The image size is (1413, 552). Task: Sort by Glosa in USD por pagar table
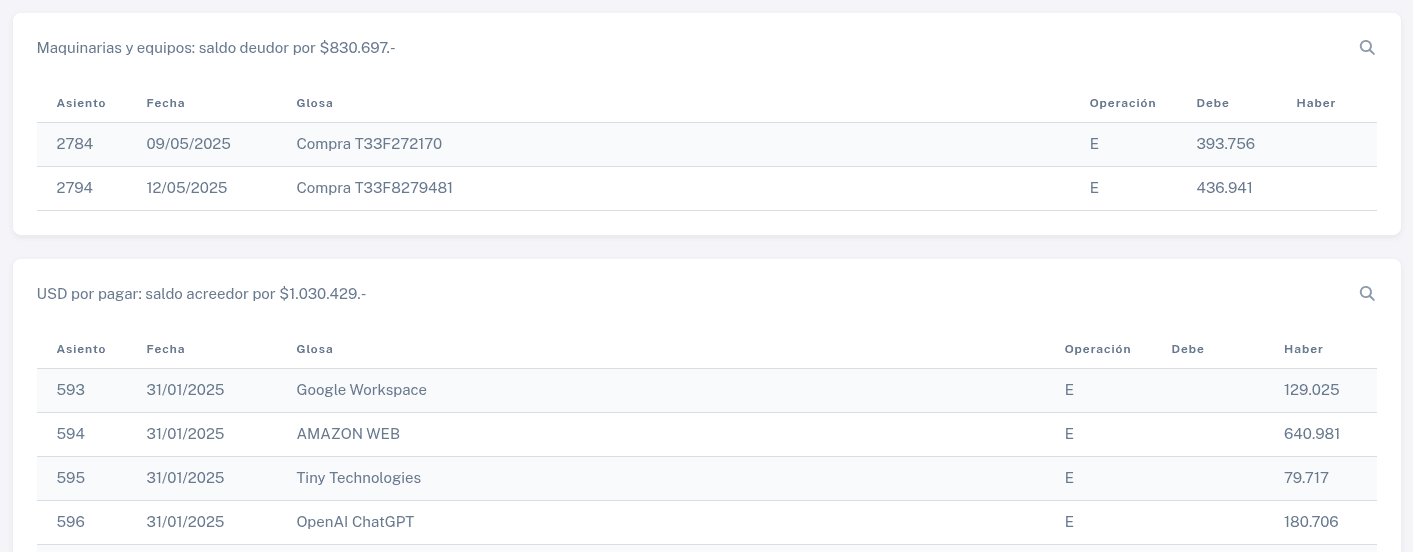tap(315, 349)
